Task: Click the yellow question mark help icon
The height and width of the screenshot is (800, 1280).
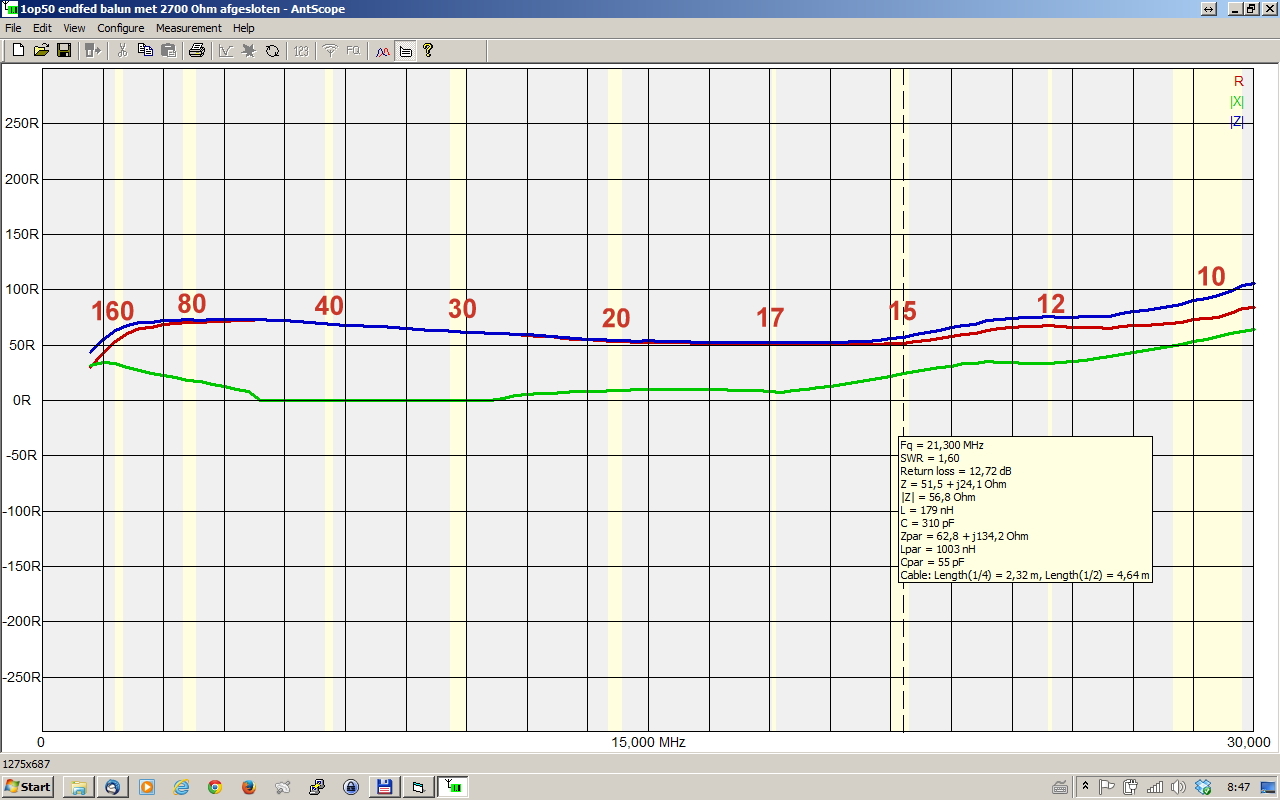Action: pos(428,50)
